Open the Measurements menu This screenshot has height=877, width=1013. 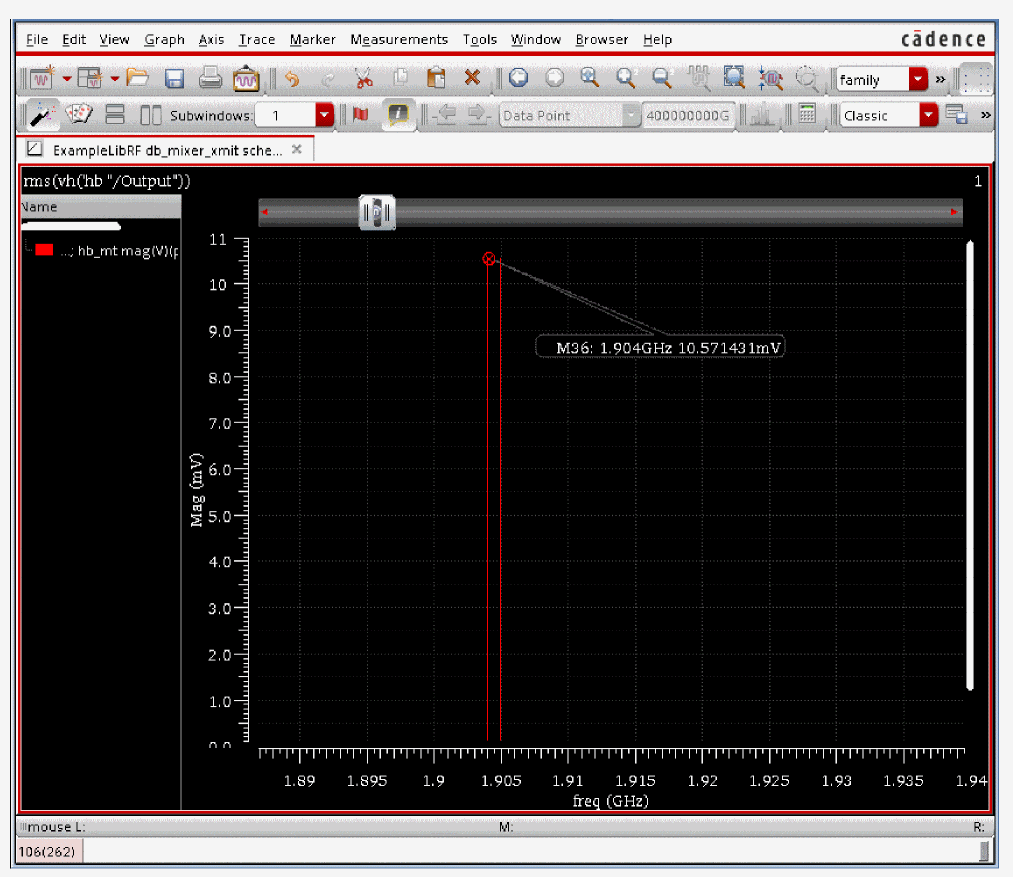[x=399, y=39]
